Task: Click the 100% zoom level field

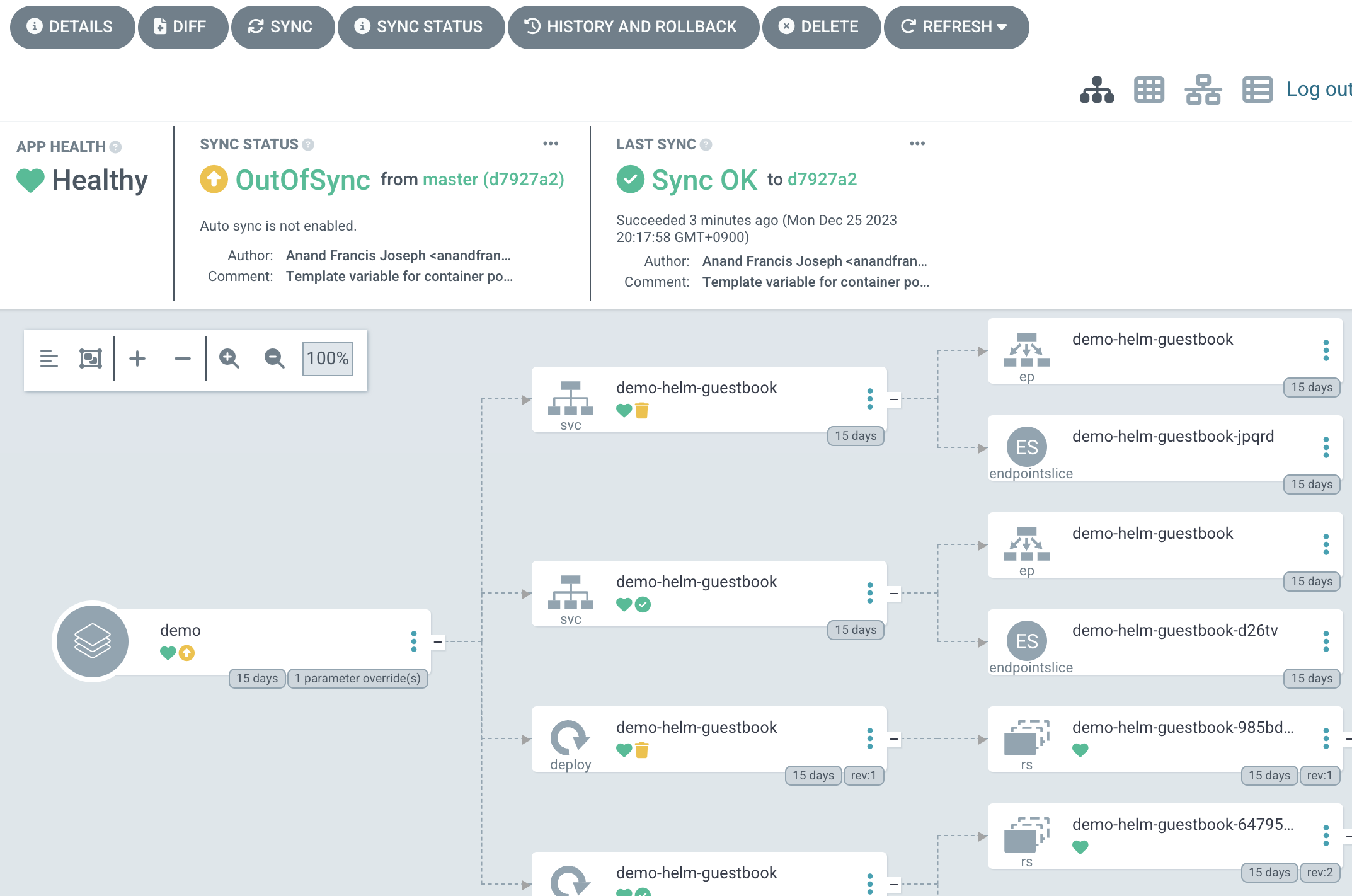Action: coord(328,359)
